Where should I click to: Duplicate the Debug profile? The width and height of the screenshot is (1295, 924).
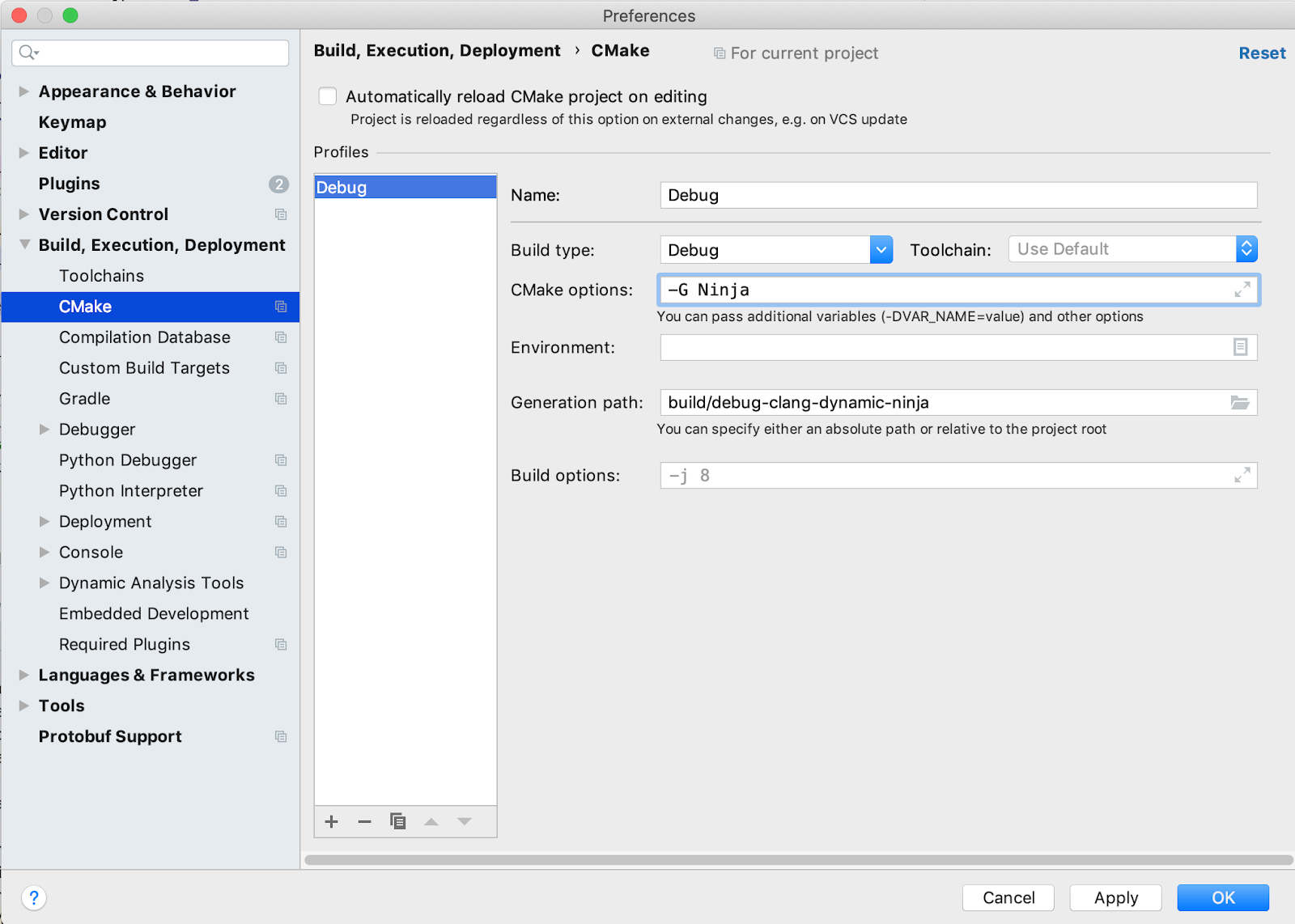point(397,821)
